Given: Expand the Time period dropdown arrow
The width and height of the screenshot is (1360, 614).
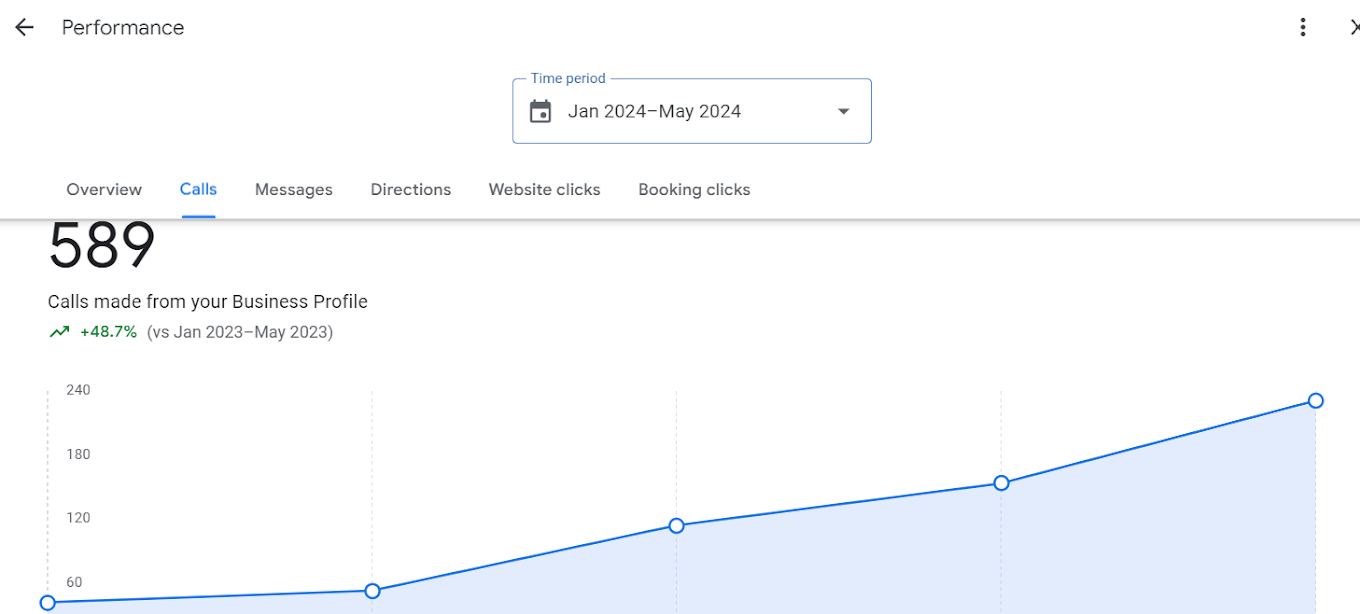Looking at the screenshot, I should pyautogui.click(x=843, y=112).
